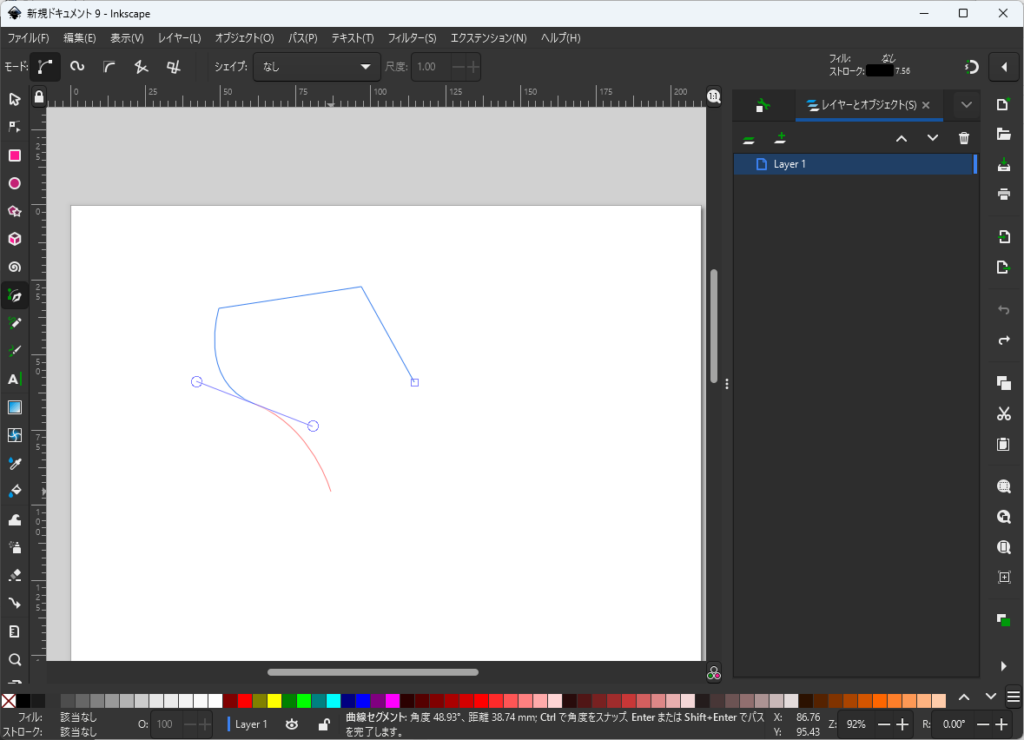
Task: Select the Text tool
Action: 14,379
